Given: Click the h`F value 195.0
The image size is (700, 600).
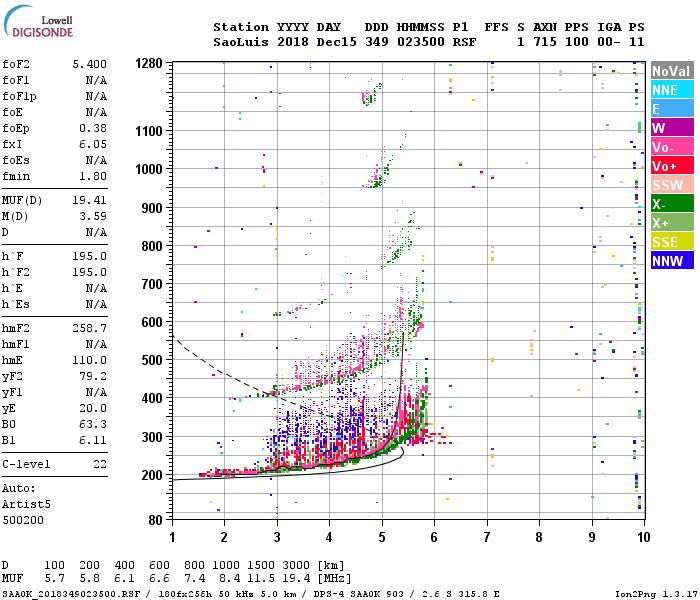Looking at the screenshot, I should click(90, 256).
